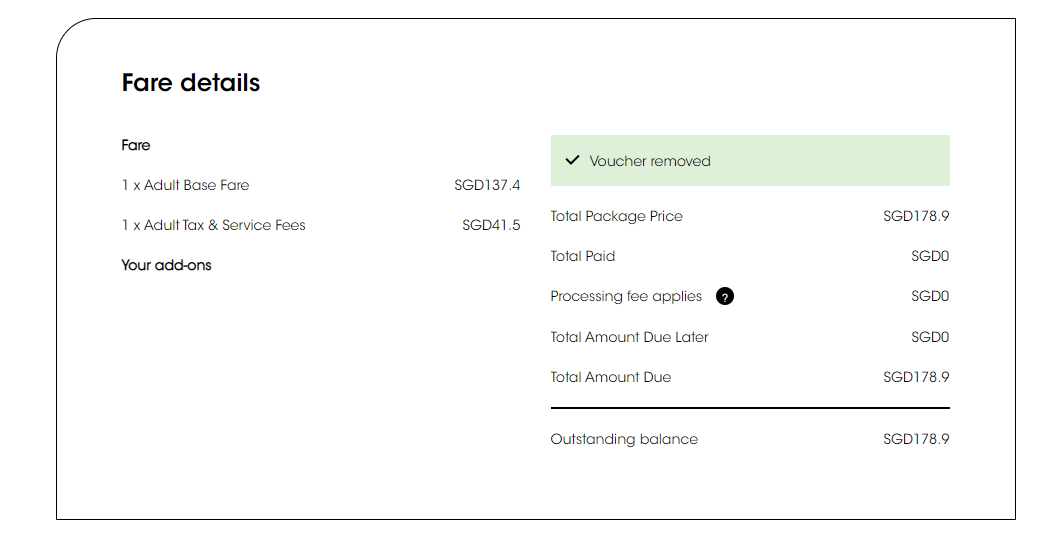Click the Total Paid SGD0 value
The image size is (1062, 539).
[930, 256]
